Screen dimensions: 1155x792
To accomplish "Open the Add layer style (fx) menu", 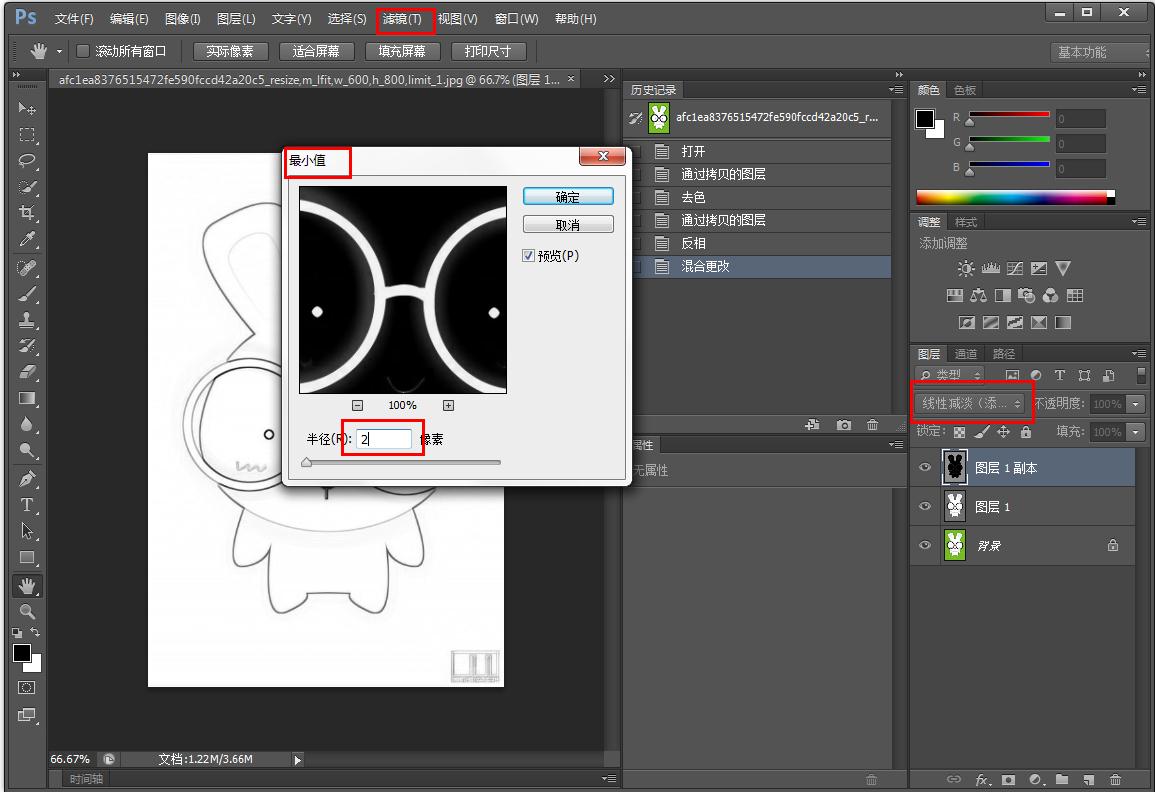I will [982, 780].
